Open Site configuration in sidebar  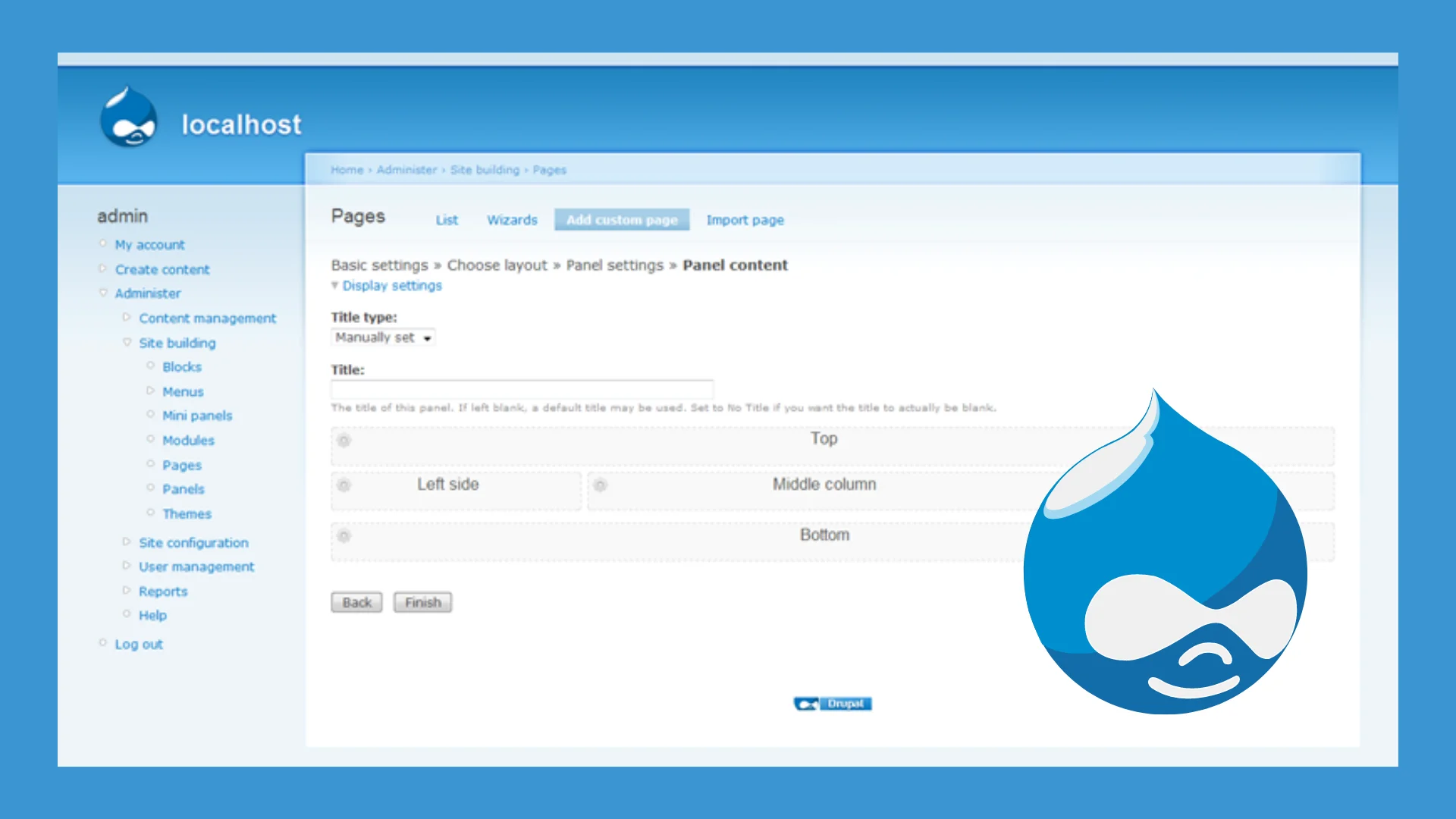pyautogui.click(x=193, y=542)
